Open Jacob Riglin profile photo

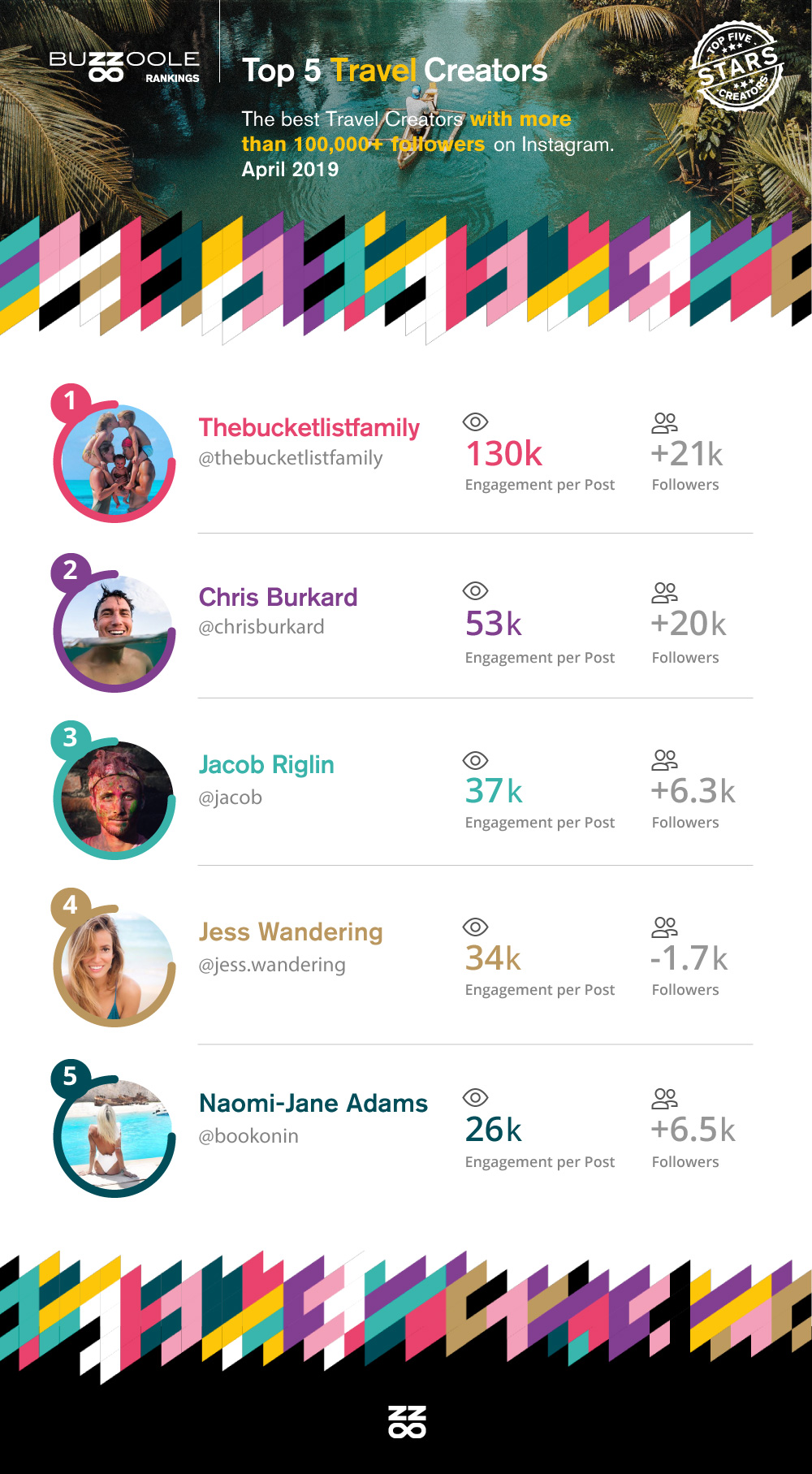(x=115, y=800)
